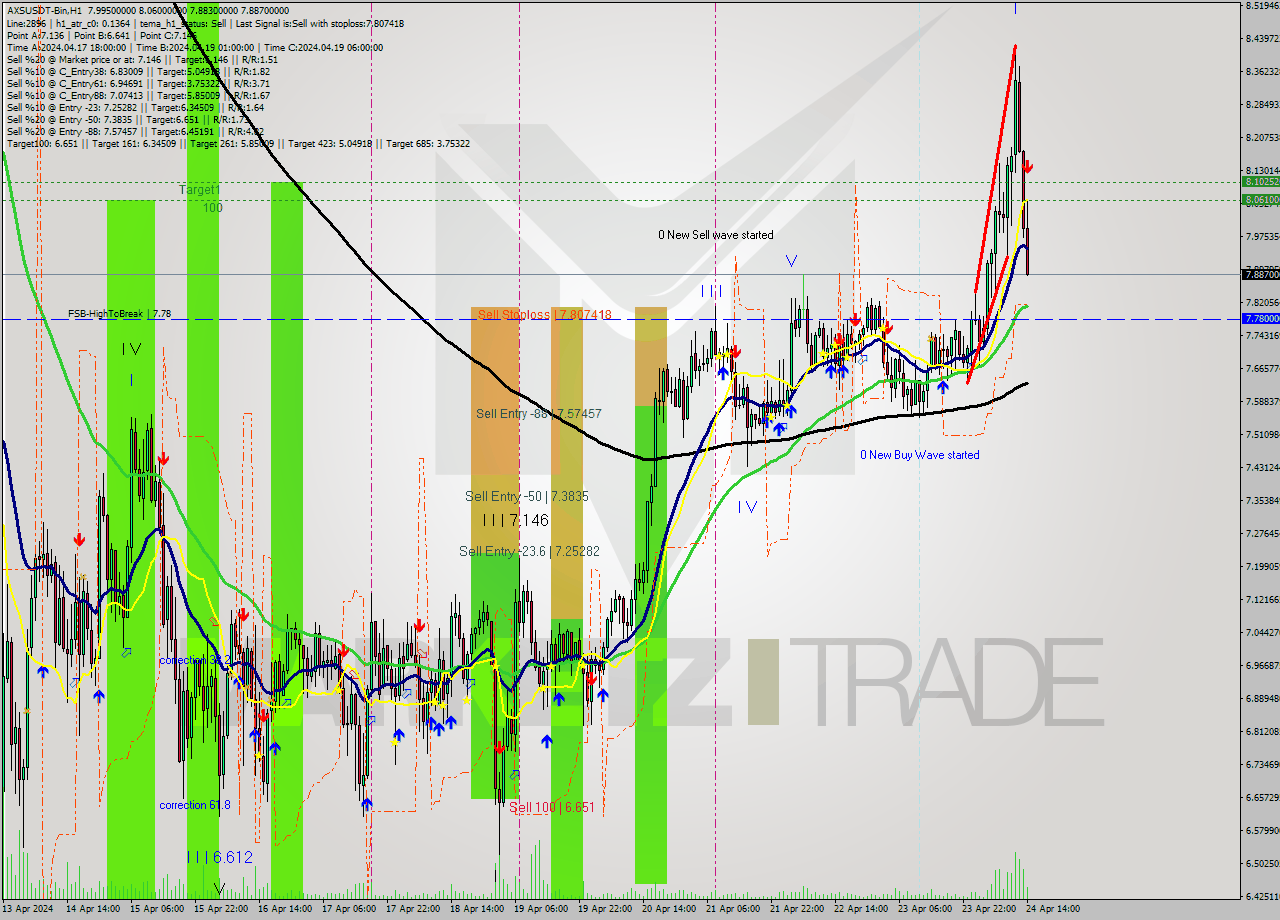Image resolution: width=1280 pixels, height=920 pixels.
Task: Select the 'correction 61.8' label
Action: point(195,805)
